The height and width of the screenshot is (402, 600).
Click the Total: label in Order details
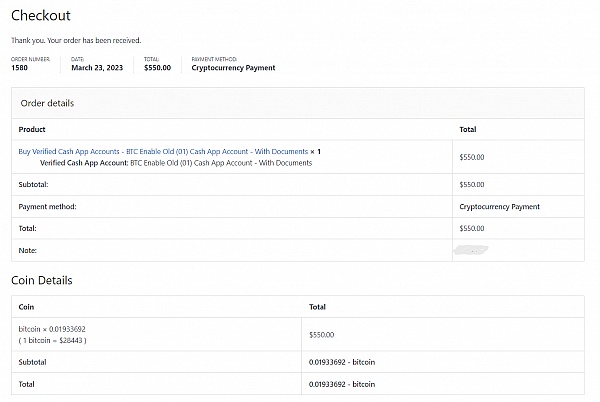[x=28, y=228]
